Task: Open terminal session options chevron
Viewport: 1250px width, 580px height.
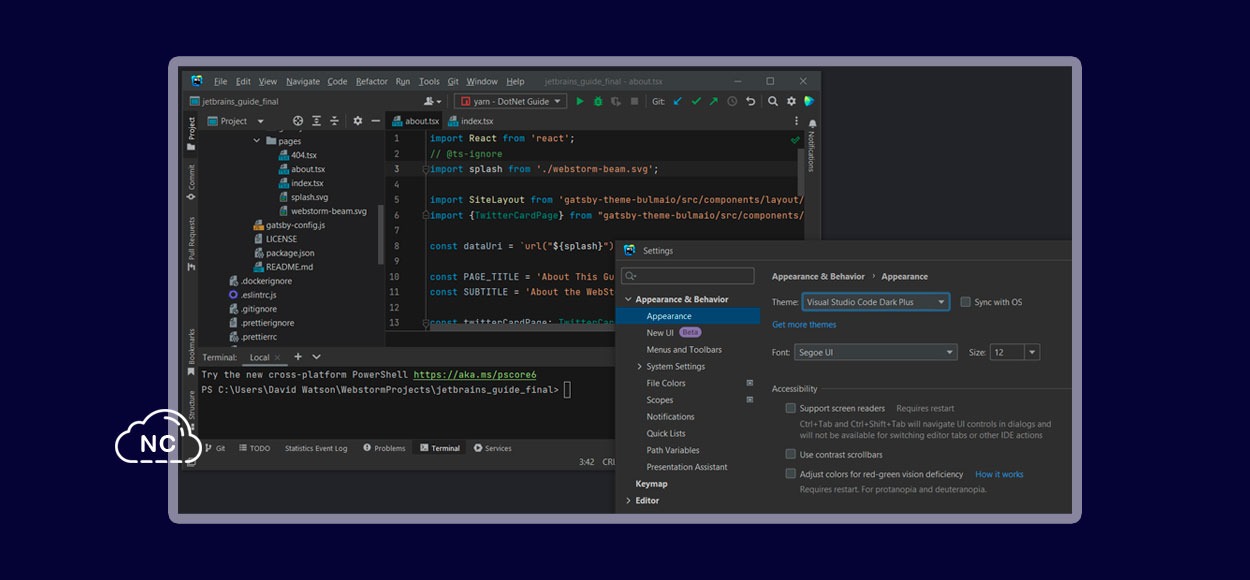Action: (x=316, y=357)
